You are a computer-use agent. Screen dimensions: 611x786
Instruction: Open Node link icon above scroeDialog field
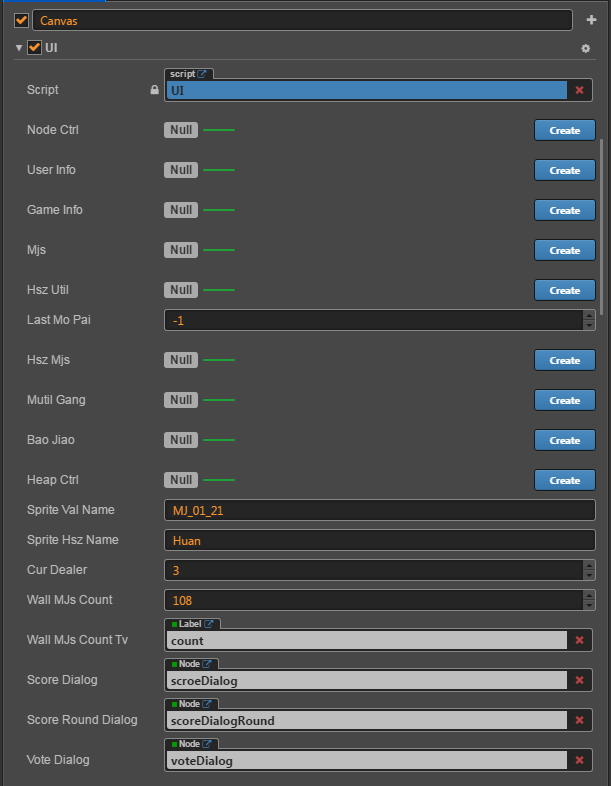(207, 664)
